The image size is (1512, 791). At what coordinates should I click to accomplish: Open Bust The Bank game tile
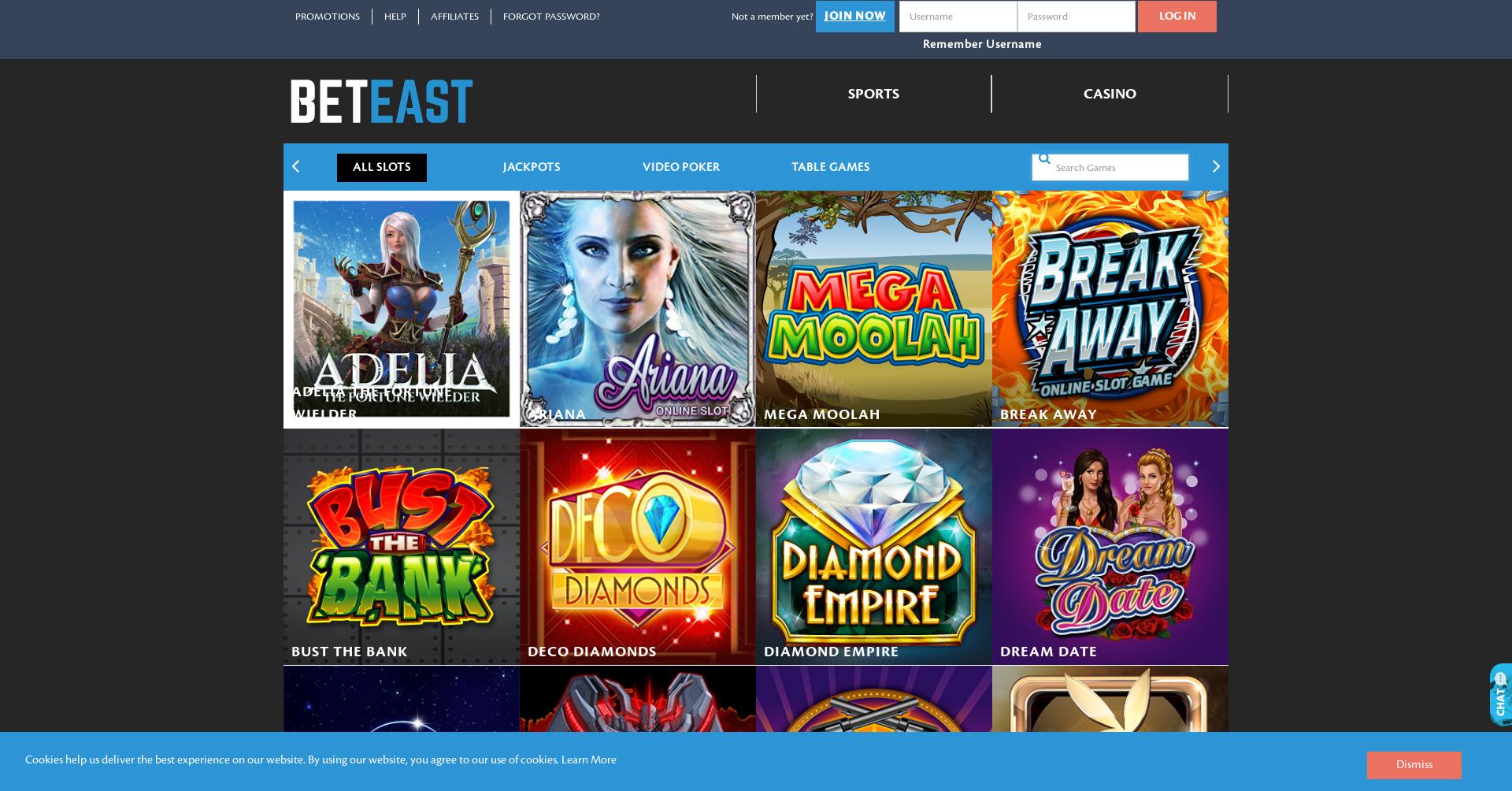402,547
